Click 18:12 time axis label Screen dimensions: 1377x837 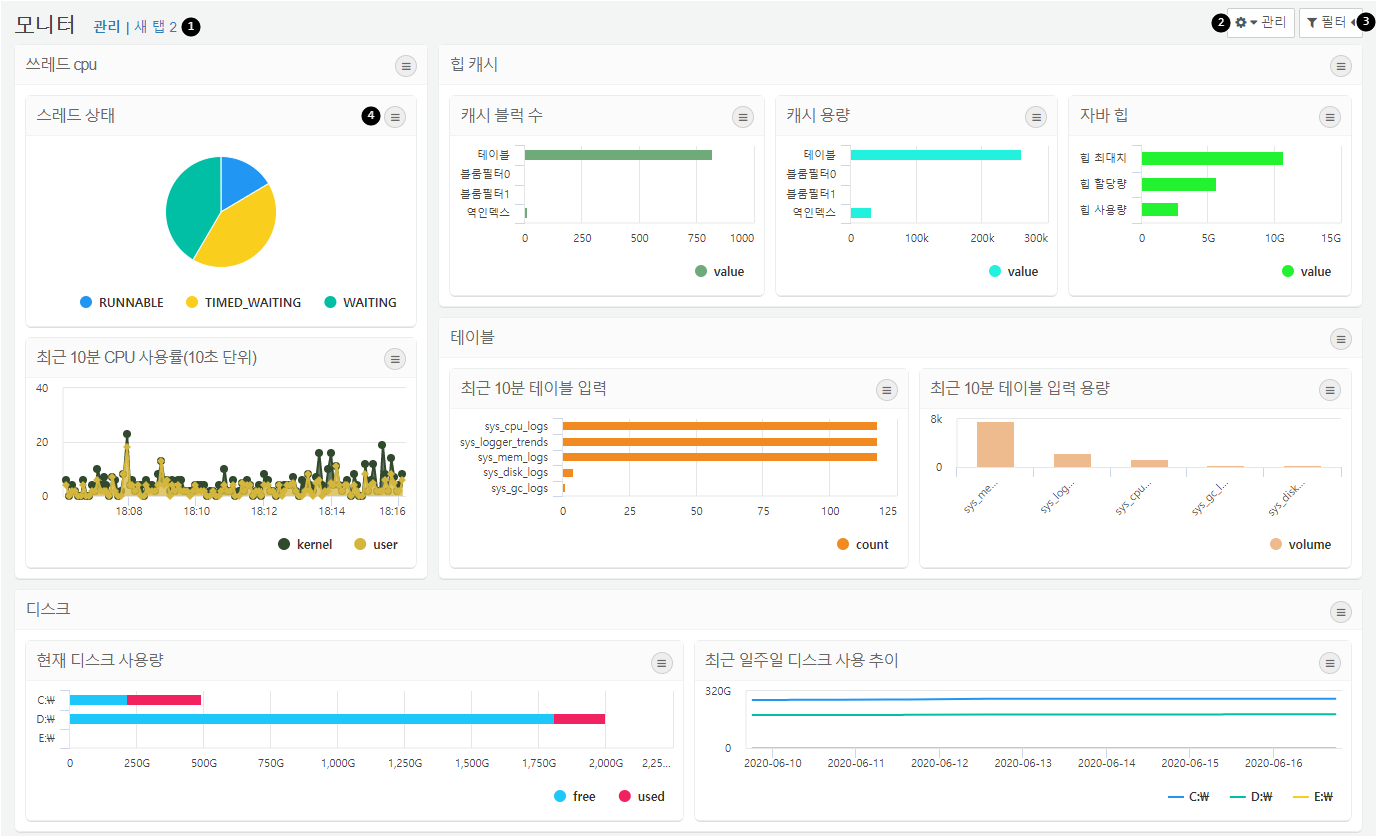[x=264, y=511]
